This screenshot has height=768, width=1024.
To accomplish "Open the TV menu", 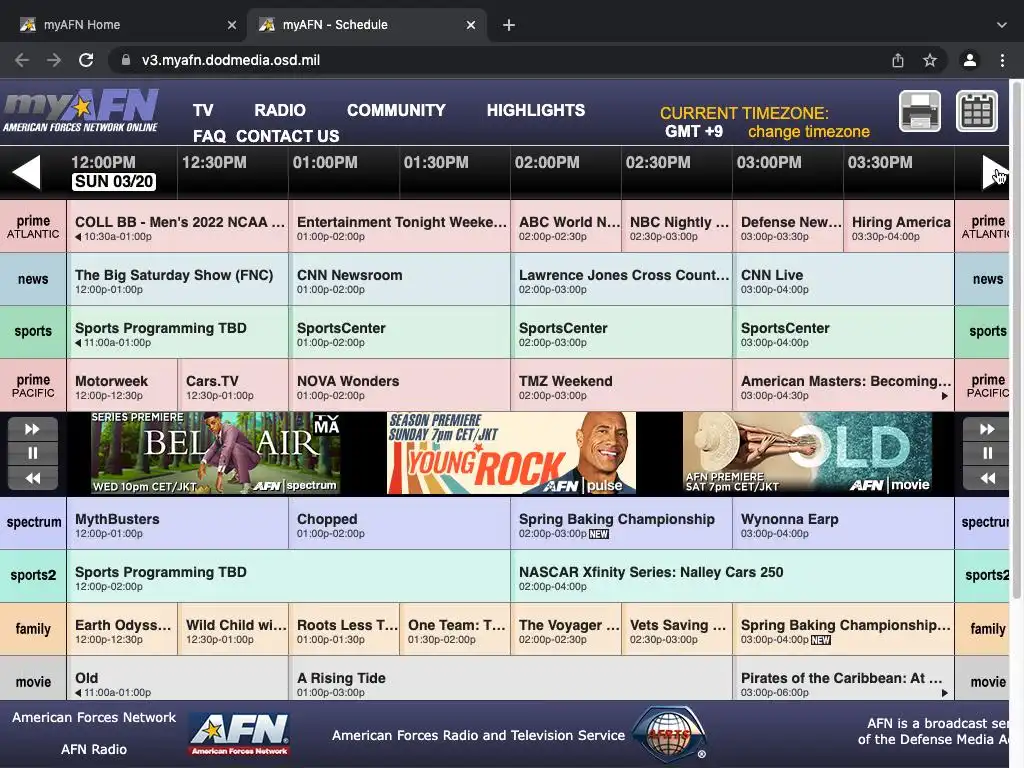I will tap(203, 110).
